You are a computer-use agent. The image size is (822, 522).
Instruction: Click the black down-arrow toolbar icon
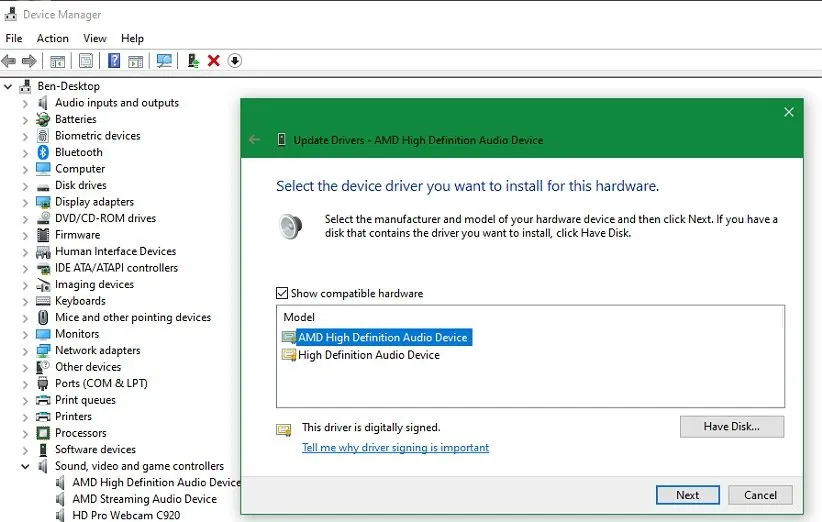[x=235, y=61]
